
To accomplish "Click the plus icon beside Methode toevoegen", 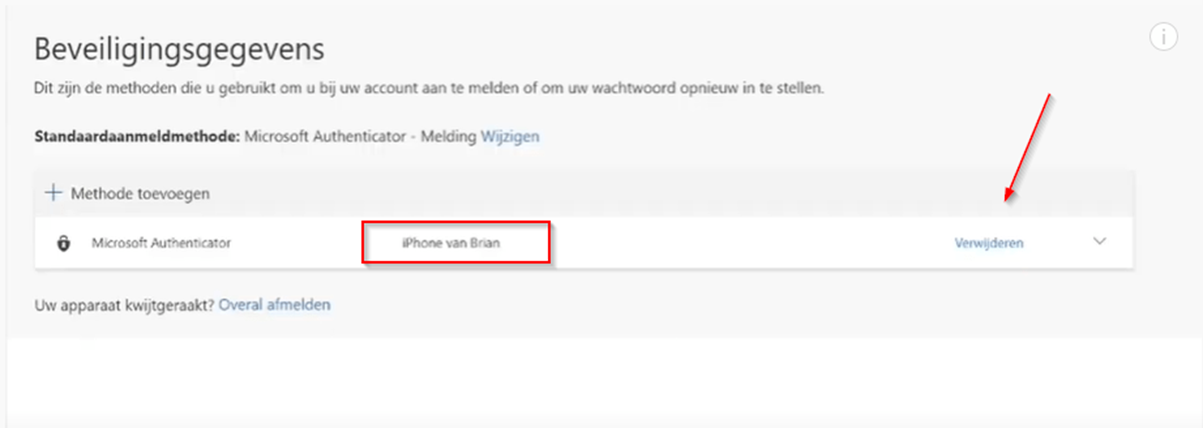I will click(53, 193).
